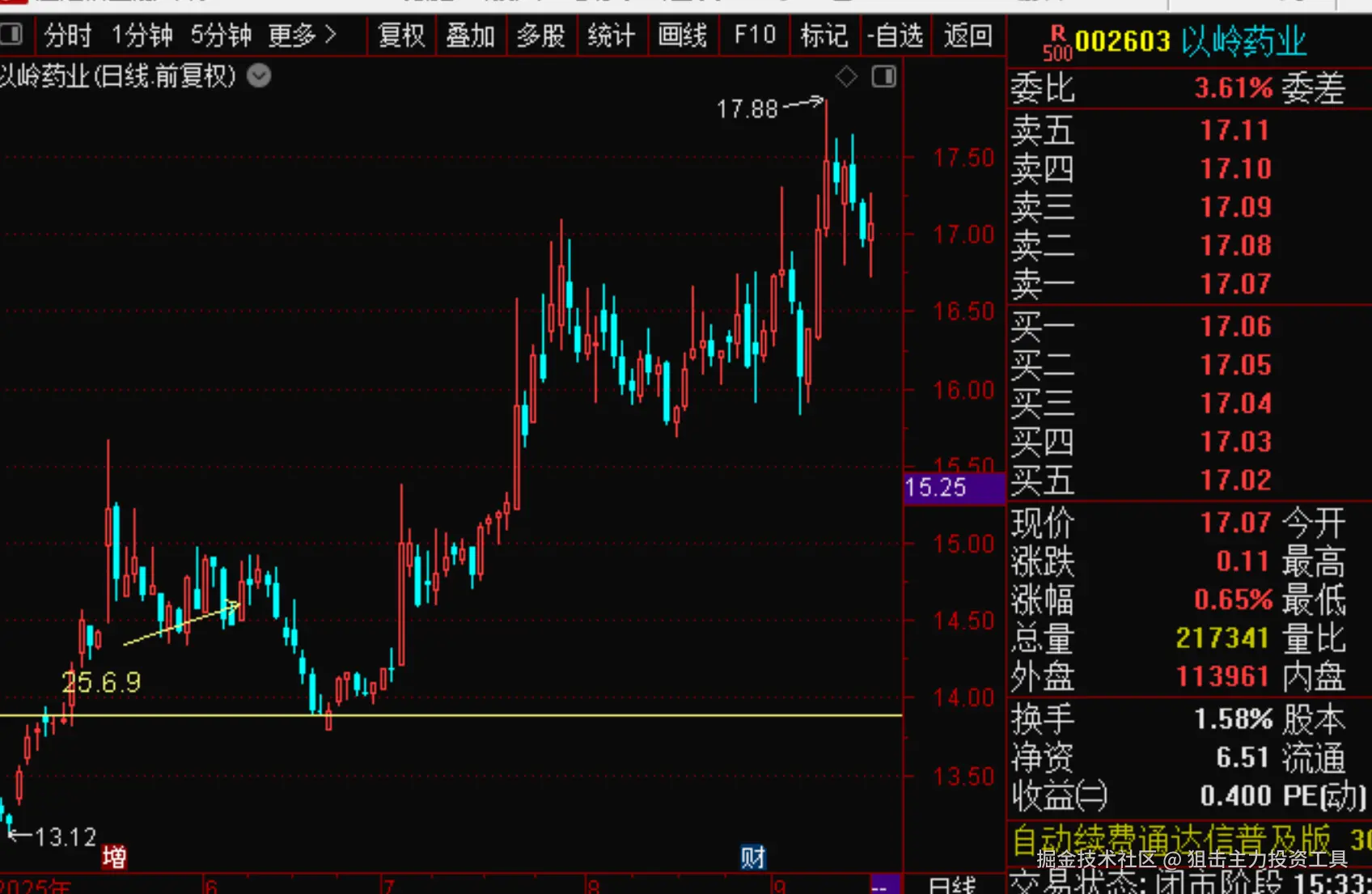This screenshot has height=894, width=1372.
Task: Click the 日线 period label at bottom
Action: [x=952, y=886]
